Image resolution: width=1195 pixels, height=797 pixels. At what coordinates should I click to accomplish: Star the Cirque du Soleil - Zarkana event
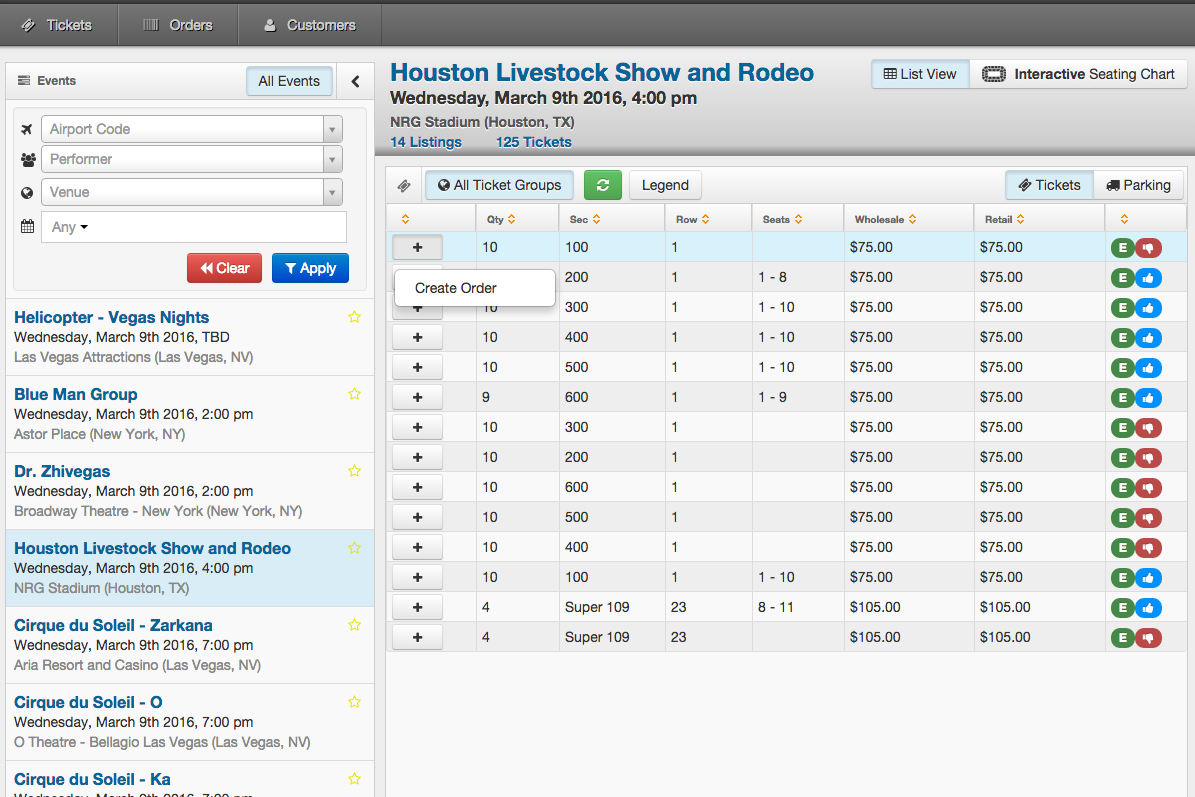[x=354, y=625]
